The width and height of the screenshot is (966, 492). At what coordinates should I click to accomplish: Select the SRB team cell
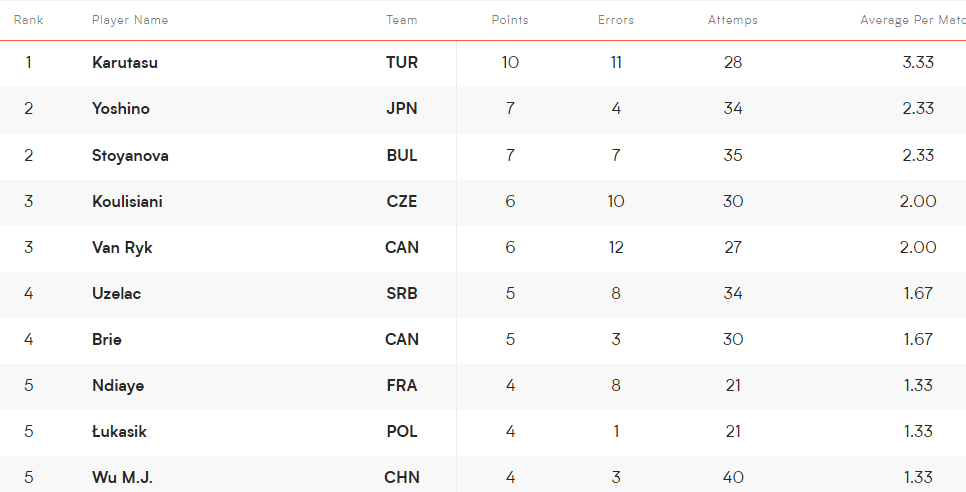[402, 294]
